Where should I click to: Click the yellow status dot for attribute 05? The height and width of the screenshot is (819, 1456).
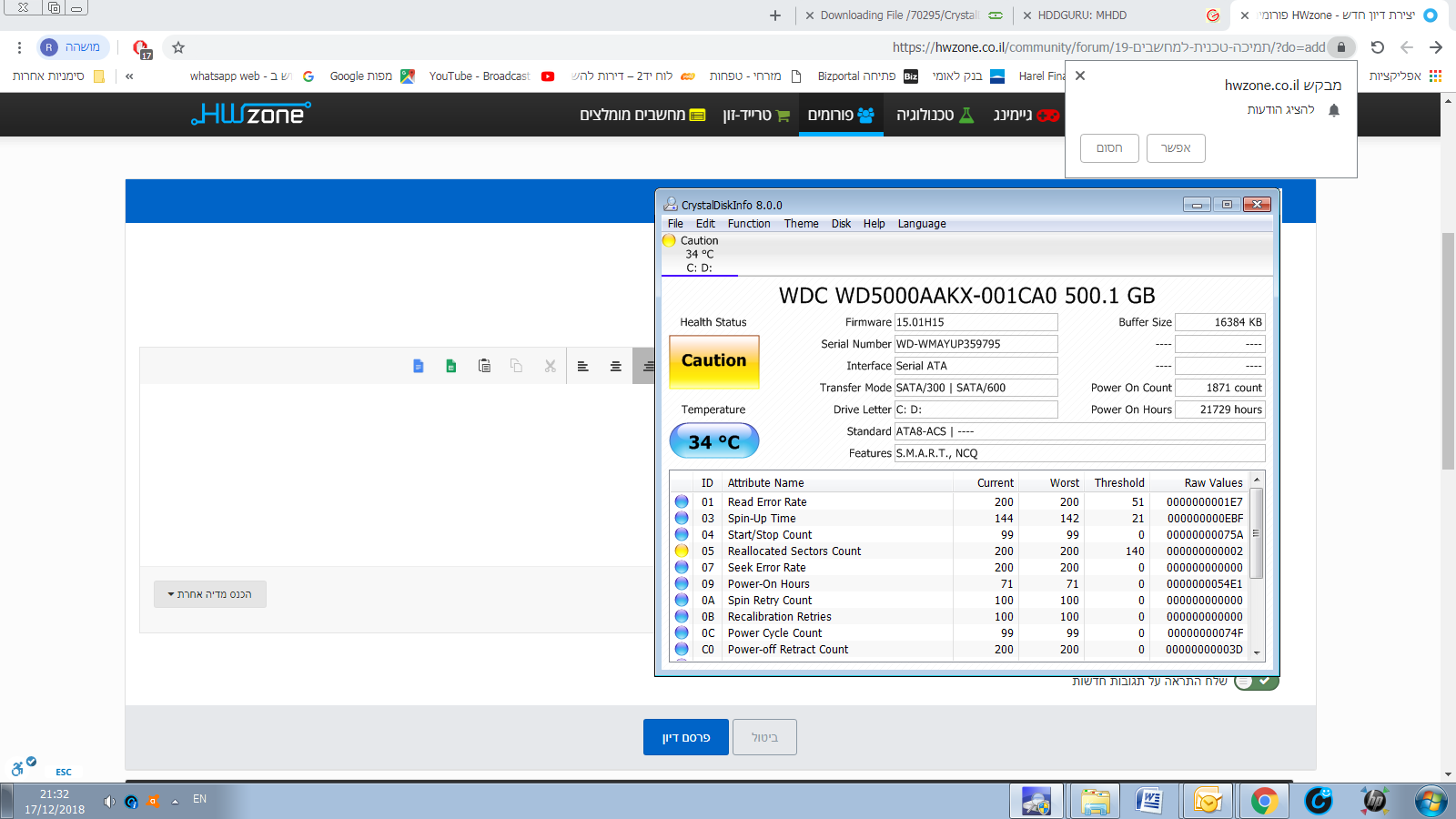click(682, 551)
